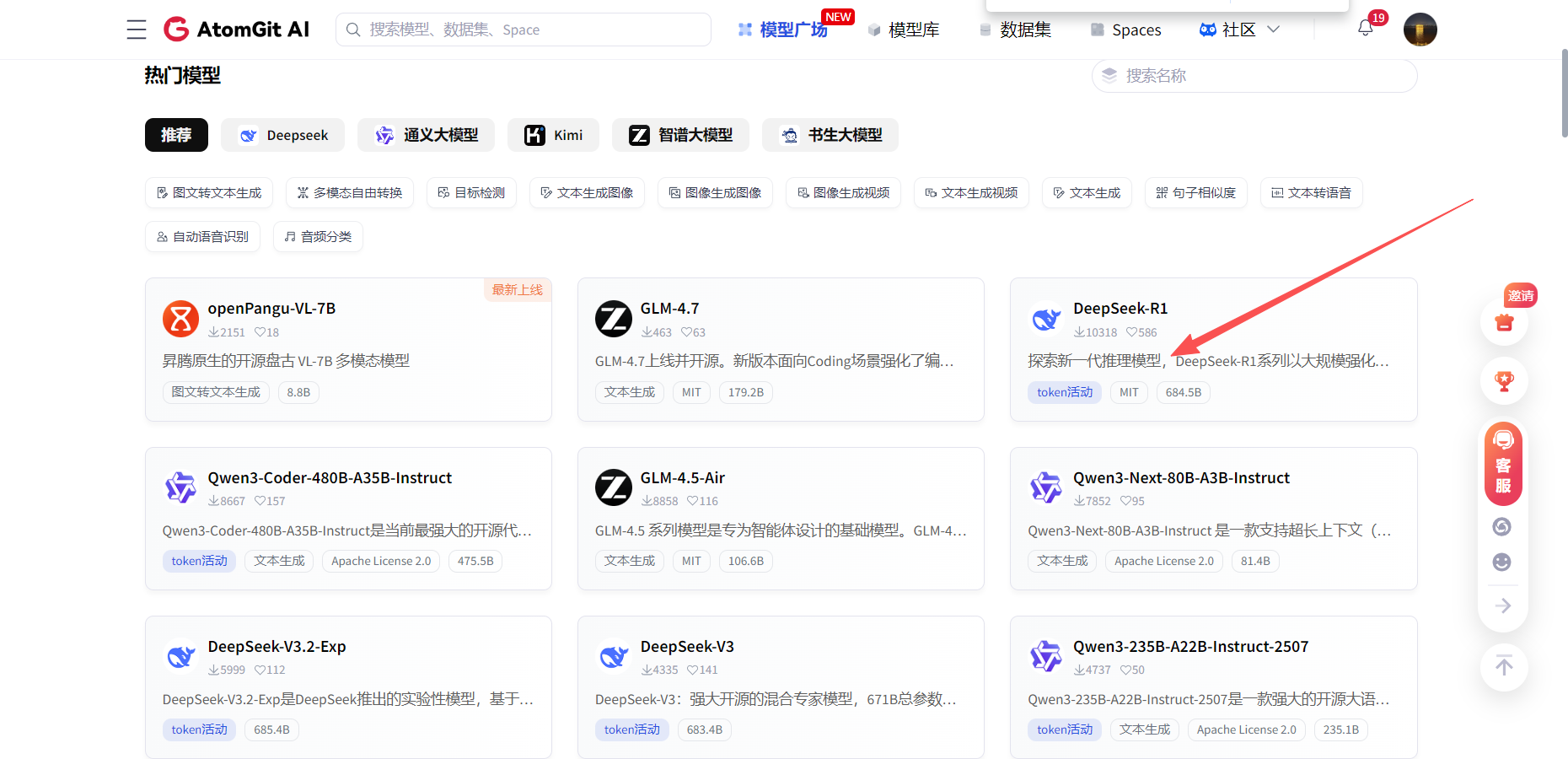This screenshot has height=759, width=1568.
Task: Click the 最新上线 badge on openPangu card
Action: 518,290
